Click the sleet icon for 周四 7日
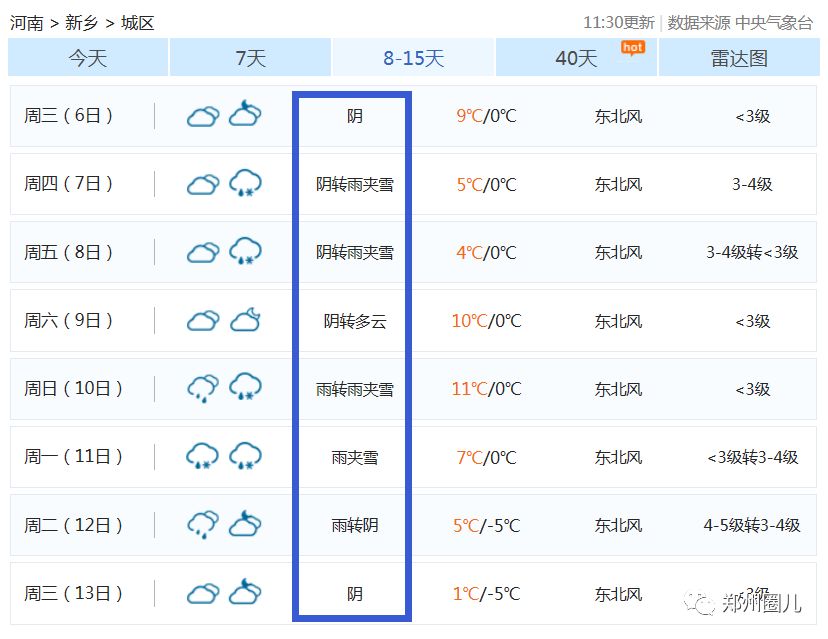This screenshot has height=639, width=828. click(x=245, y=184)
